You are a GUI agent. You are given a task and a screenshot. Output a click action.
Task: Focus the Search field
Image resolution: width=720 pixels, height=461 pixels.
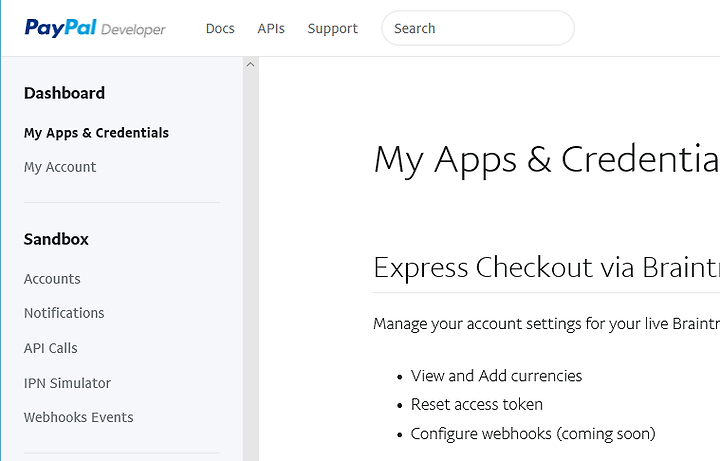pos(478,28)
